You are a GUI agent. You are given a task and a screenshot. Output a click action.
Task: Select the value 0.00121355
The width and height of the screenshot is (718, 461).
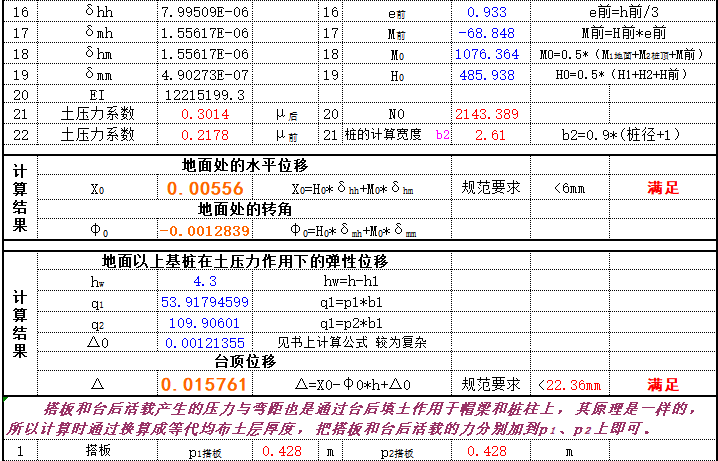tap(205, 342)
